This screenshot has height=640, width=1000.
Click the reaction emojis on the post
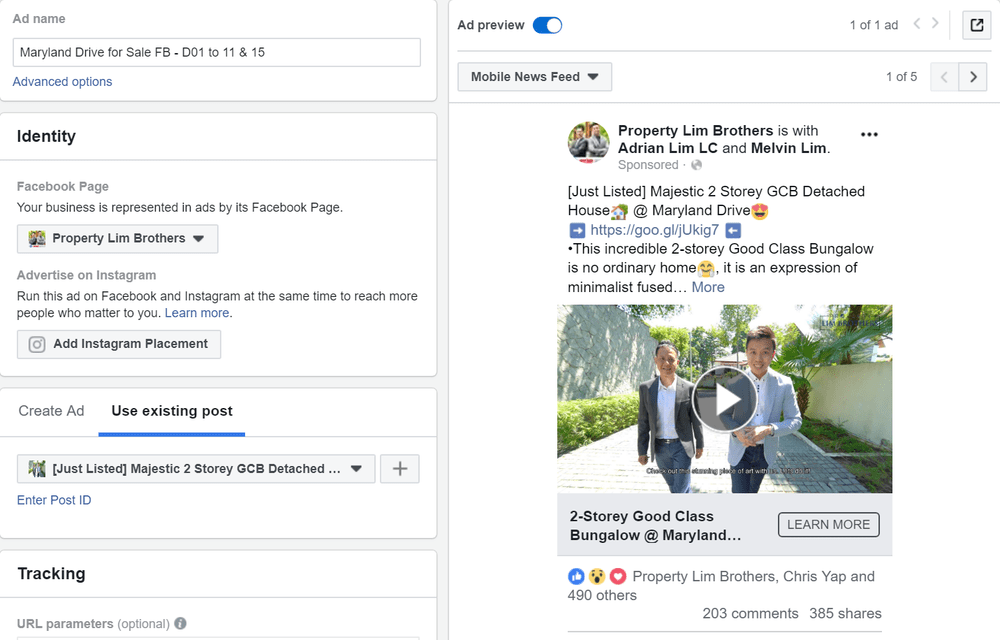click(597, 577)
